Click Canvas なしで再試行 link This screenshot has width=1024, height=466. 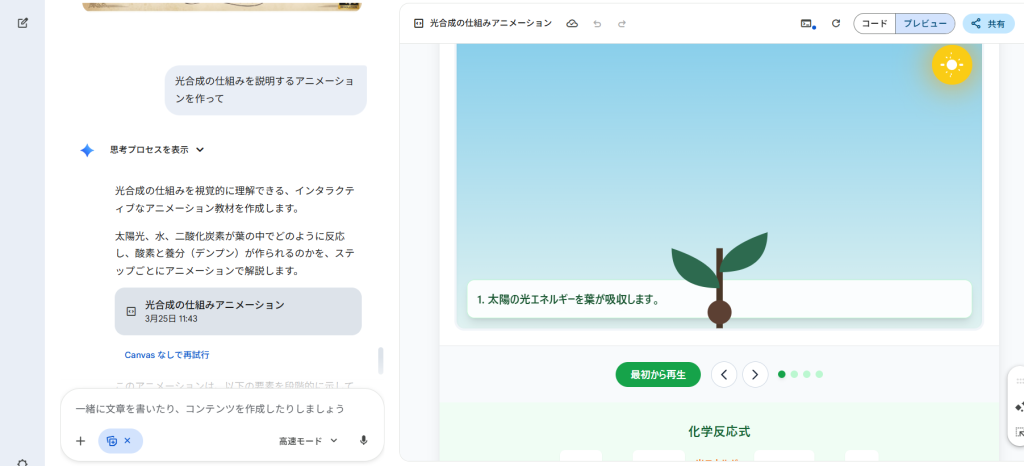coord(167,355)
